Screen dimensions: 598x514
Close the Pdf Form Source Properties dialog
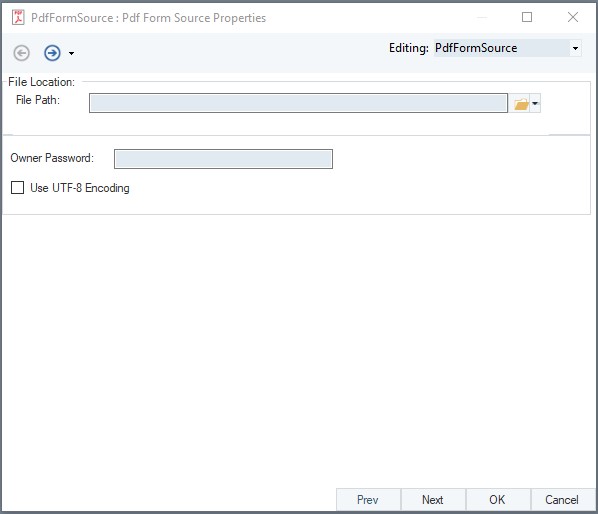click(x=573, y=17)
